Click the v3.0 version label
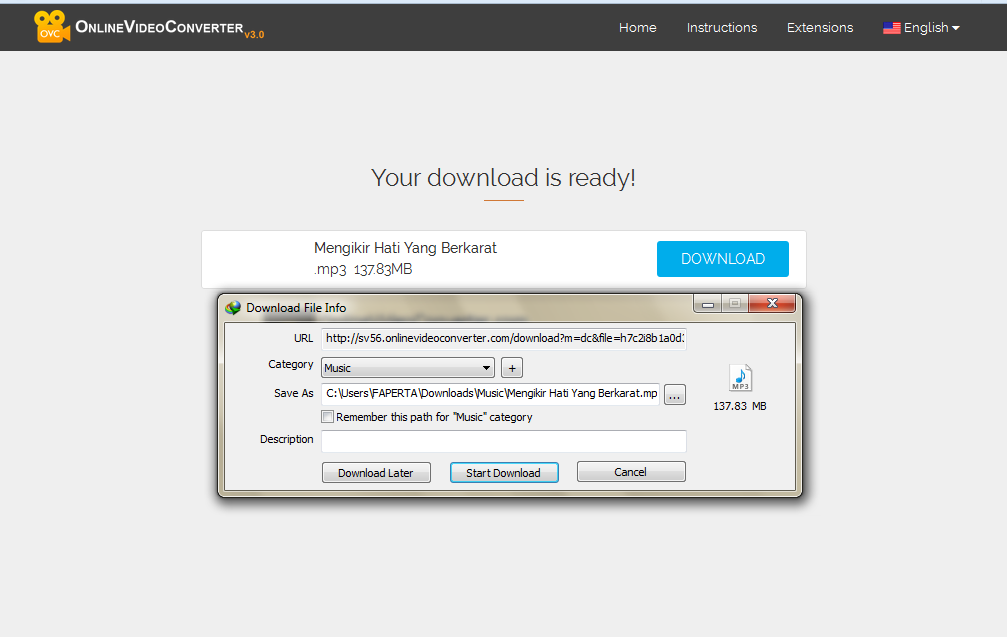Screen dimensions: 1007x637 tap(254, 35)
